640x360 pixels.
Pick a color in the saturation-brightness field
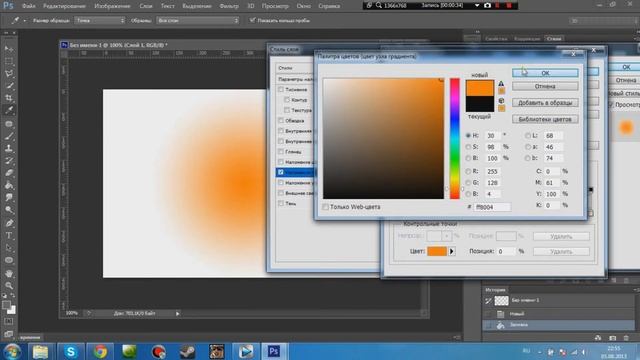point(384,139)
